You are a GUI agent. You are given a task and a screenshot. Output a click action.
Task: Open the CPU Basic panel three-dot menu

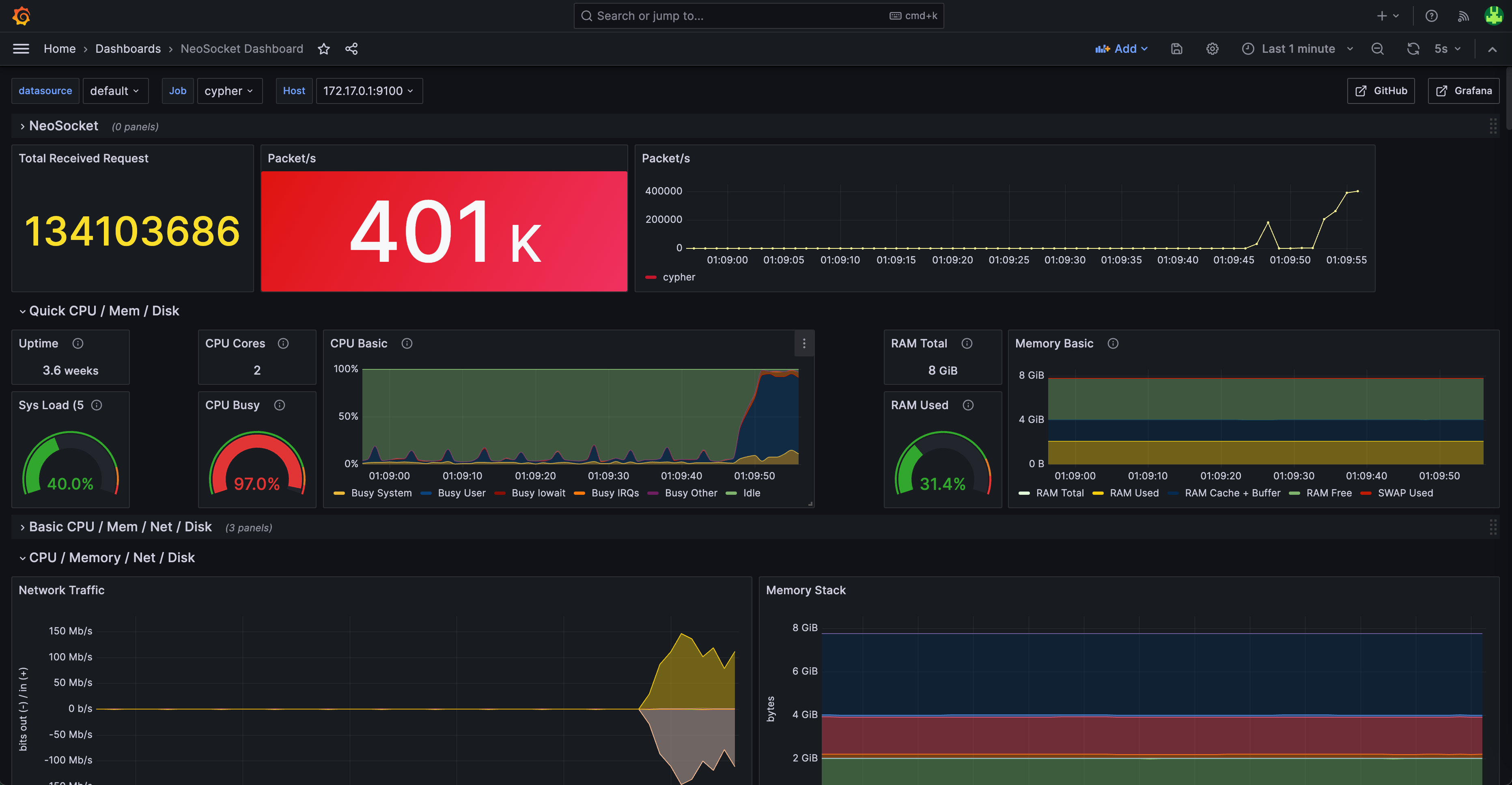click(x=804, y=343)
